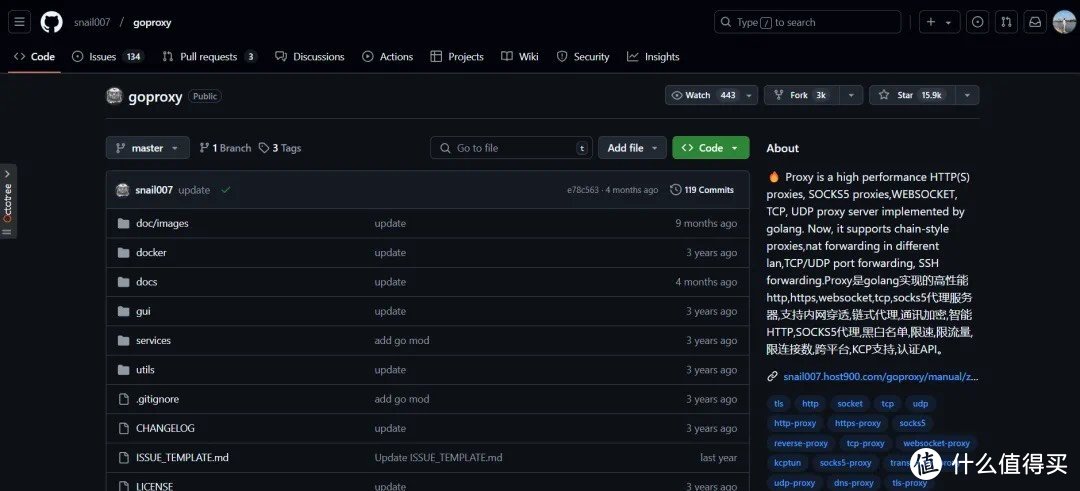Open the 119 Commits history link

point(702,190)
